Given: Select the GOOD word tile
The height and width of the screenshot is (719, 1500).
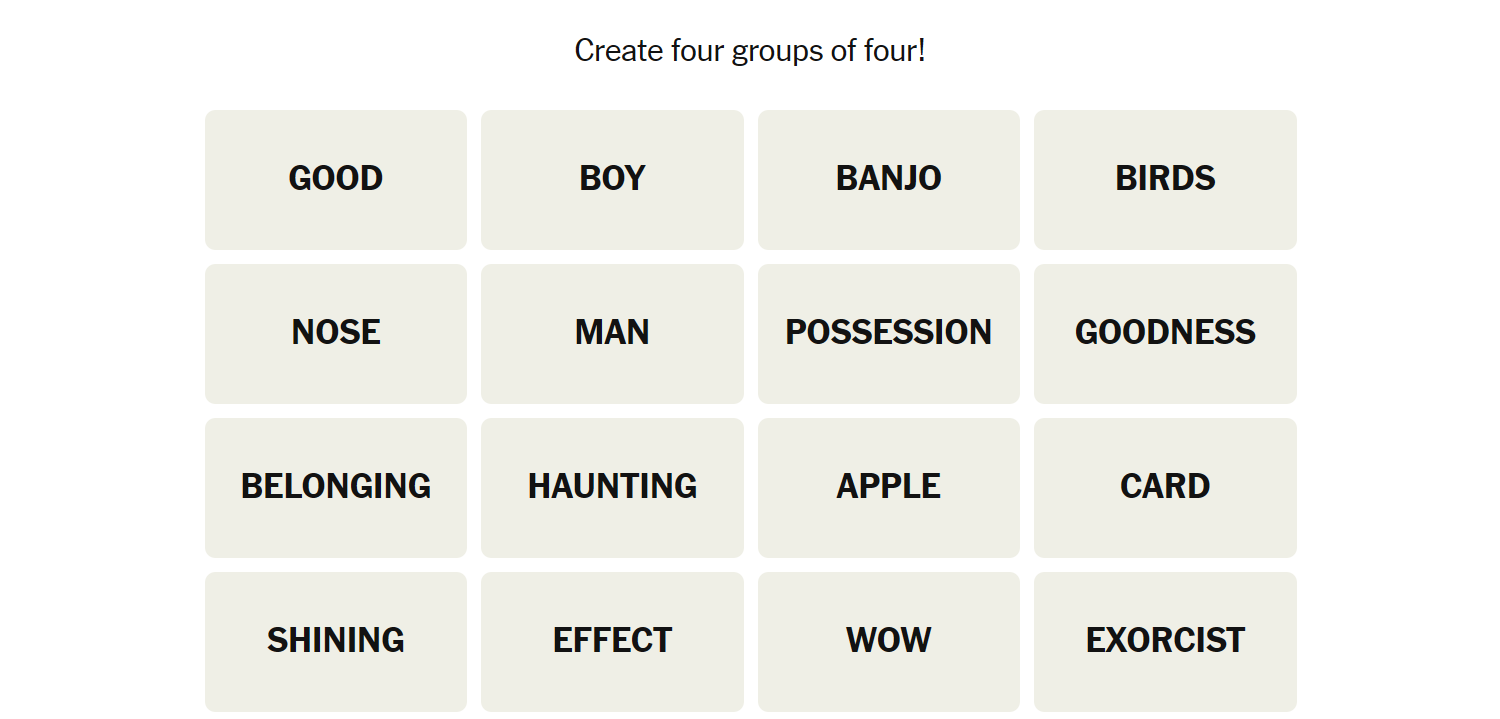Looking at the screenshot, I should [x=336, y=180].
